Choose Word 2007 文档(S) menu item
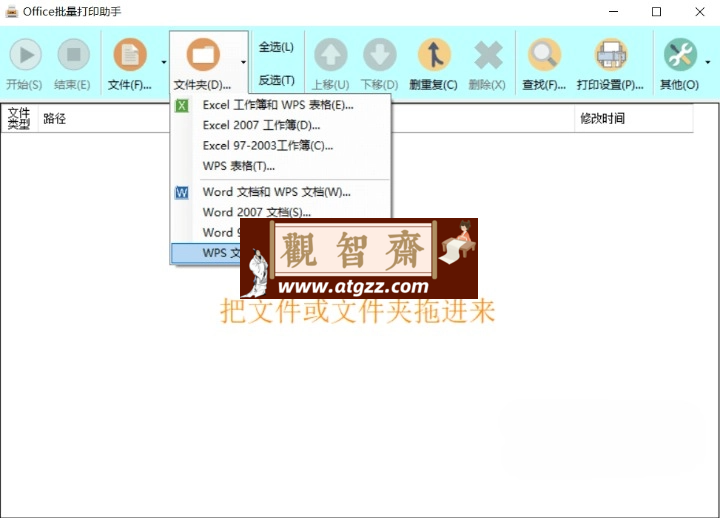This screenshot has height=518, width=720. 281,212
